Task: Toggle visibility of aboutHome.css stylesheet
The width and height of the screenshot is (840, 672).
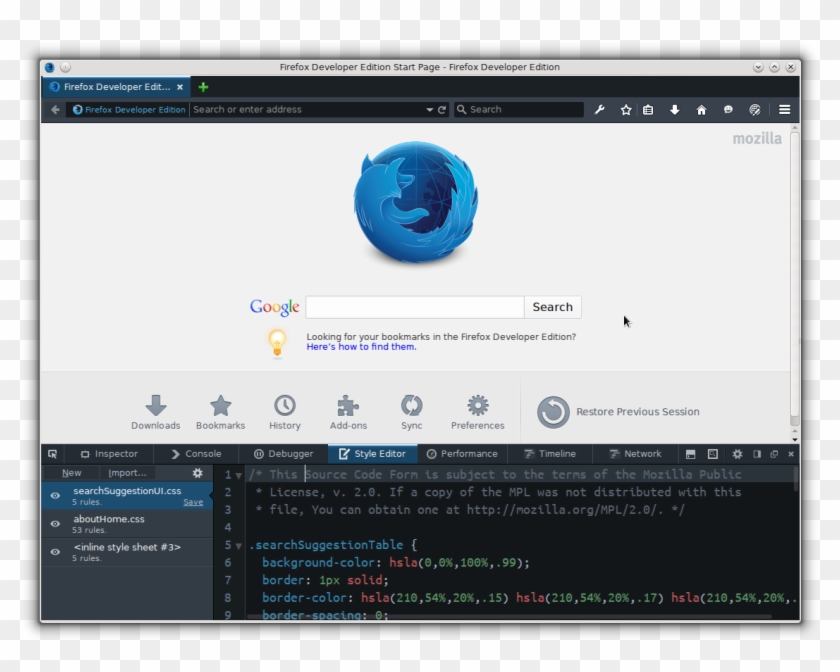Action: pos(55,524)
